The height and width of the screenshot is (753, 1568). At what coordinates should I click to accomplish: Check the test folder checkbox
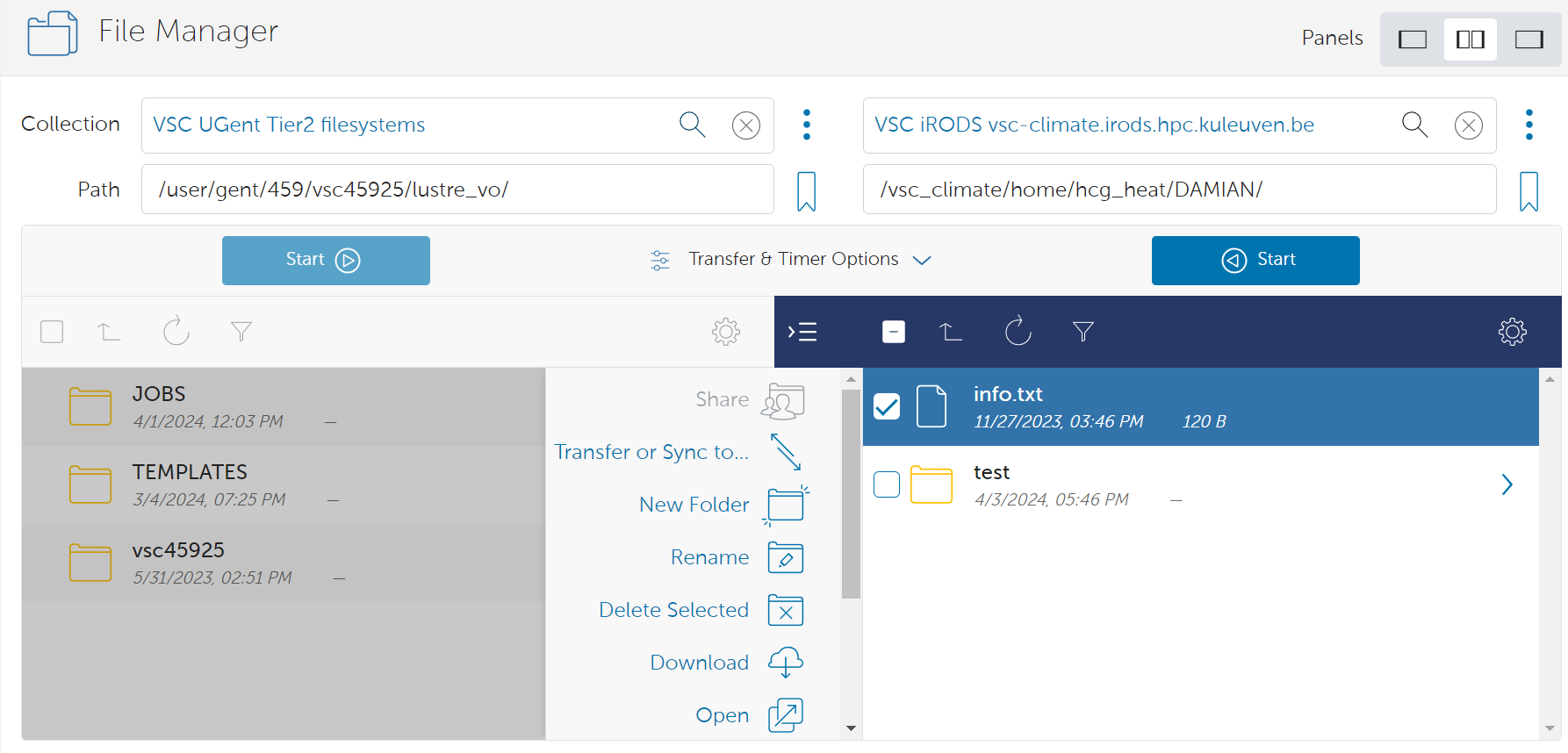click(x=887, y=484)
